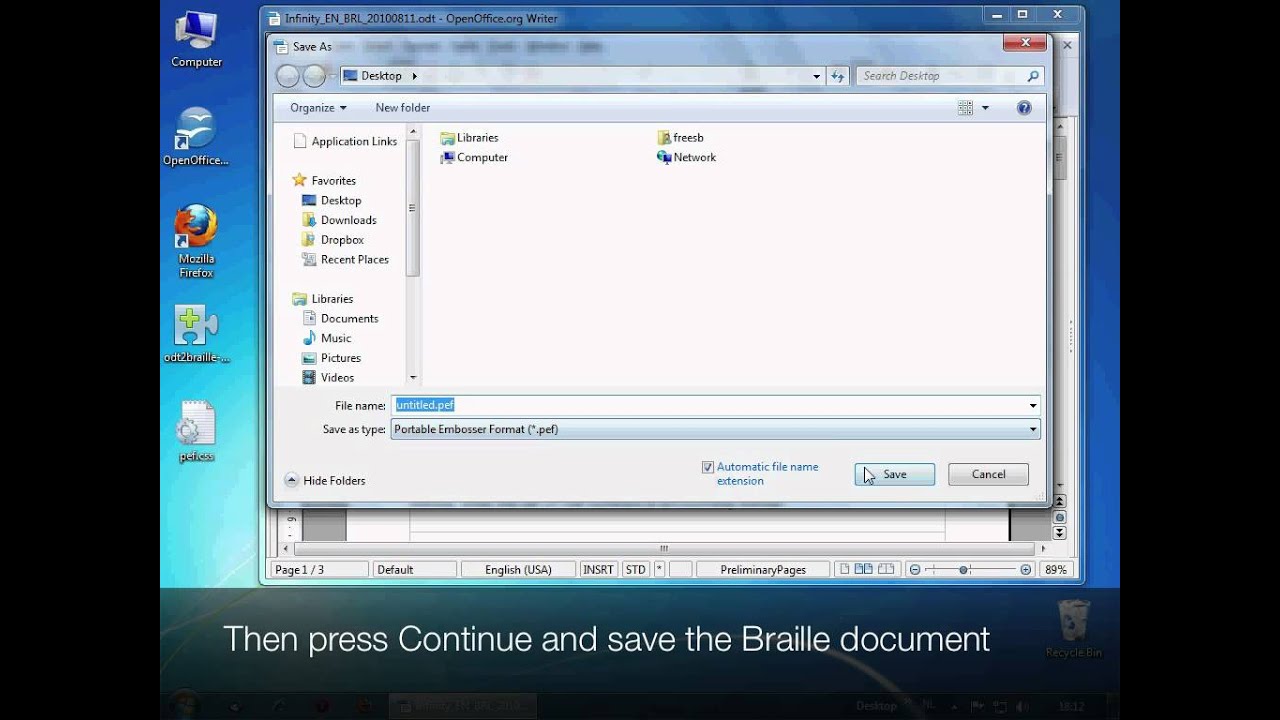The image size is (1280, 720).
Task: Click the New folder button
Action: click(x=403, y=108)
